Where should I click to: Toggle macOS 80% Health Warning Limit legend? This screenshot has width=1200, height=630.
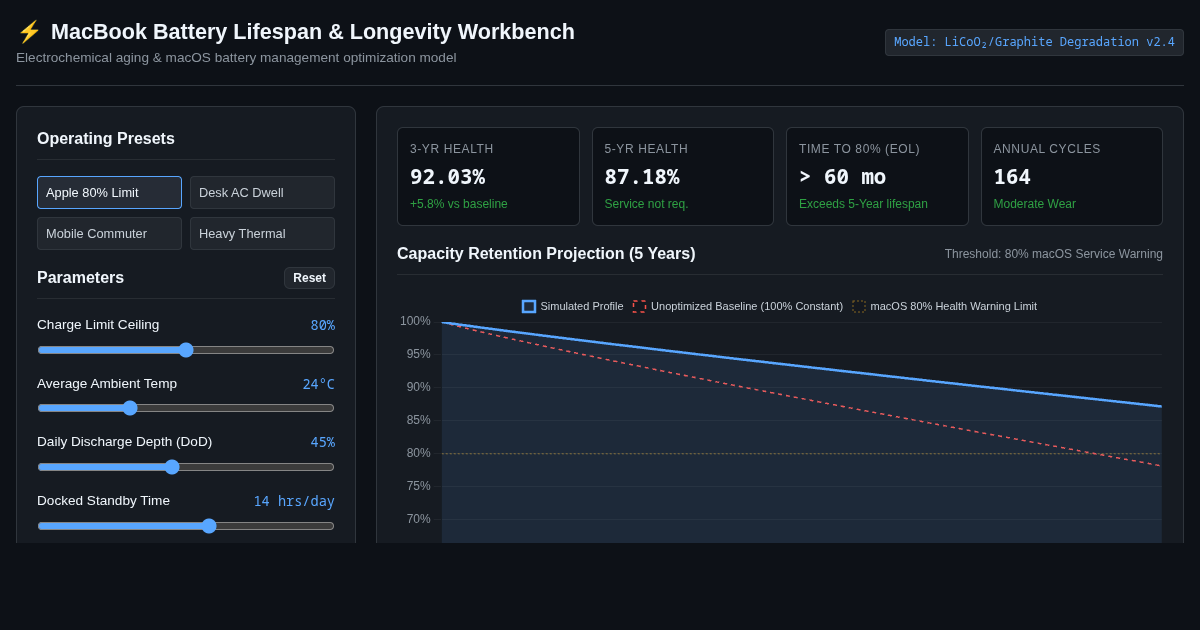(x=945, y=306)
